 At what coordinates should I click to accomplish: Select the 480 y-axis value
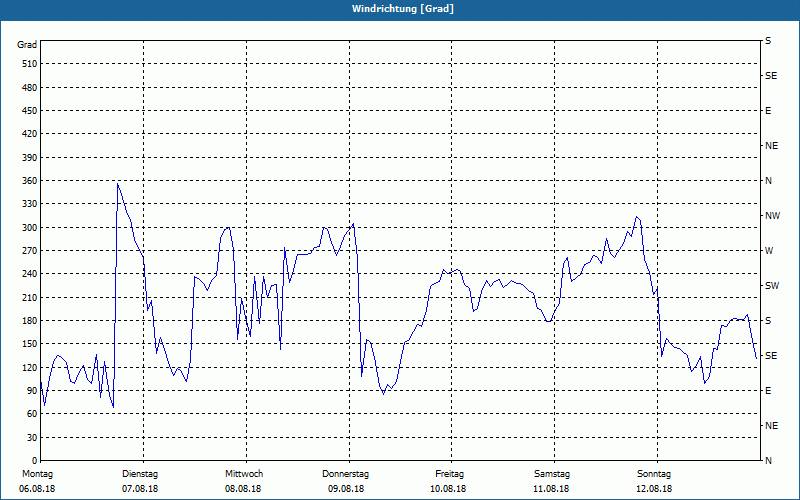tap(30, 87)
